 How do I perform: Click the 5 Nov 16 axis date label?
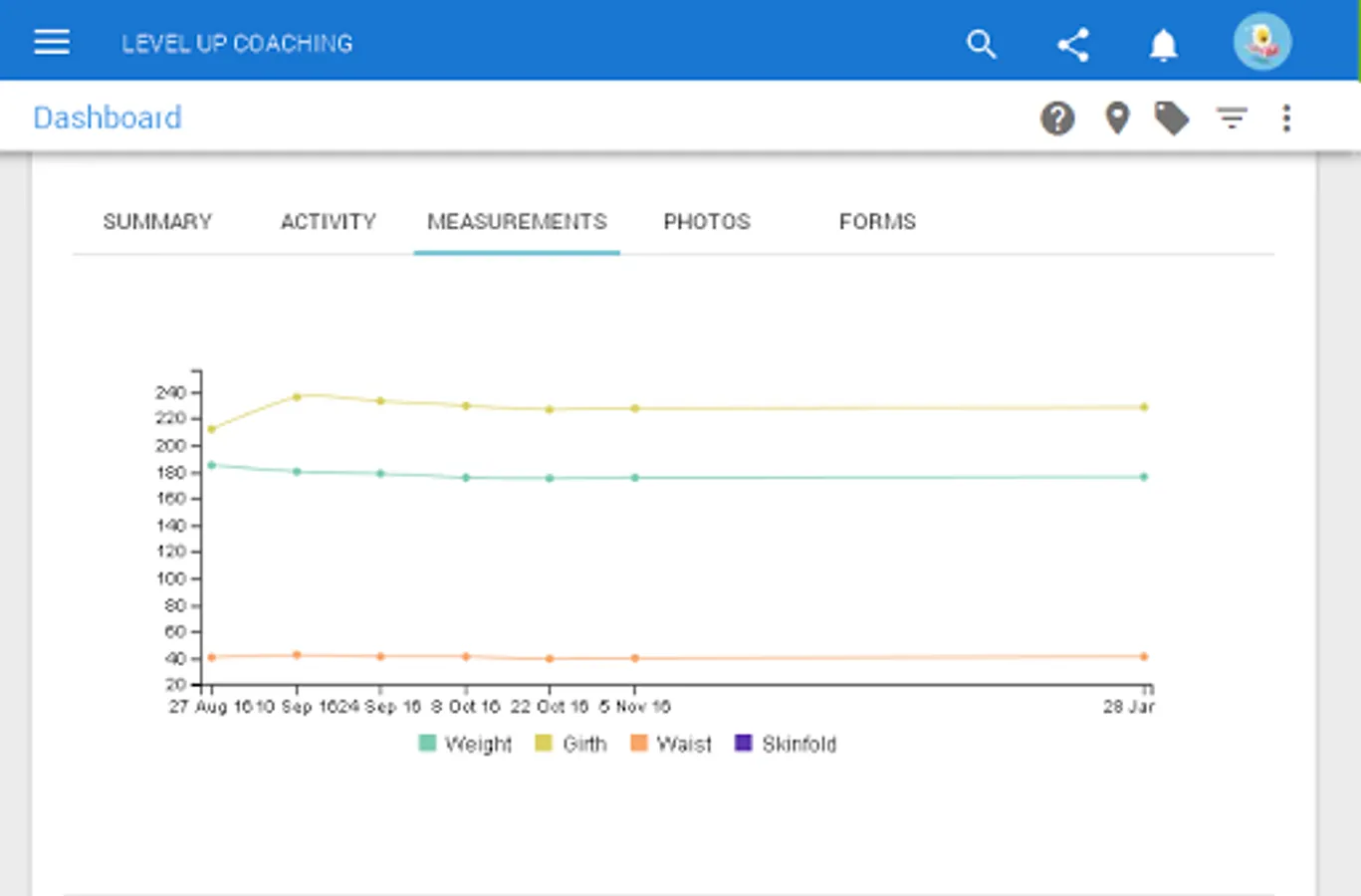tap(635, 707)
